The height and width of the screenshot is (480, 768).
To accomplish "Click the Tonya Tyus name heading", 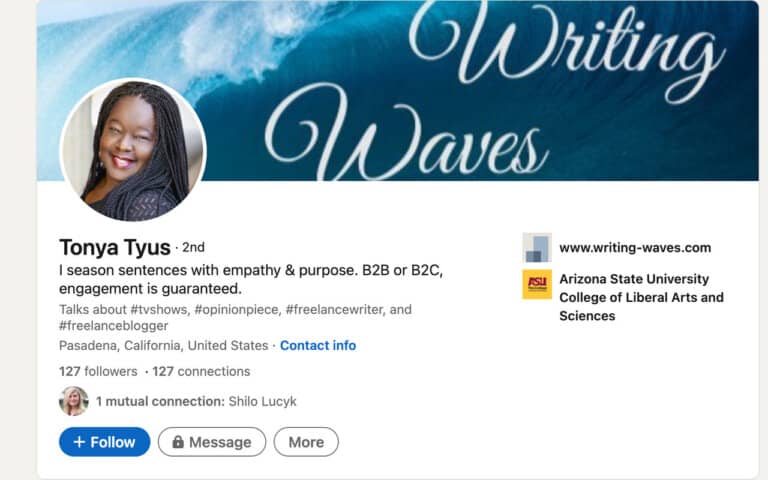I will coord(115,247).
